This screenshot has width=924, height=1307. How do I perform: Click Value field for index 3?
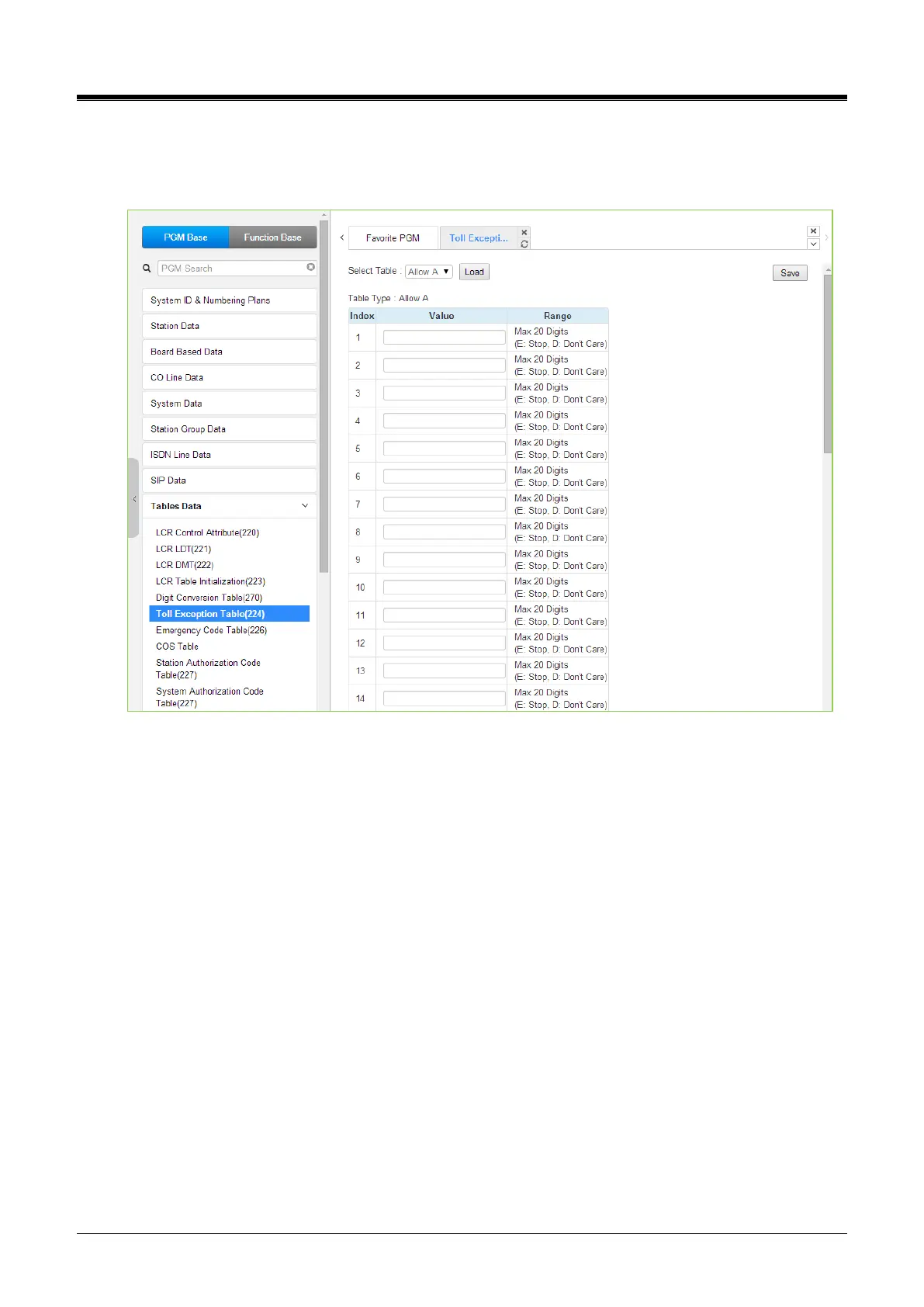click(445, 393)
